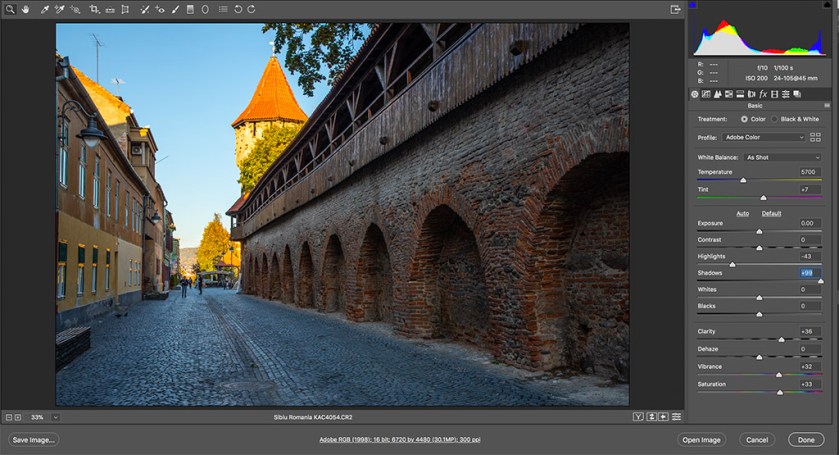Select the Zoom tool
Screen dimensions: 839x455
tap(10, 9)
